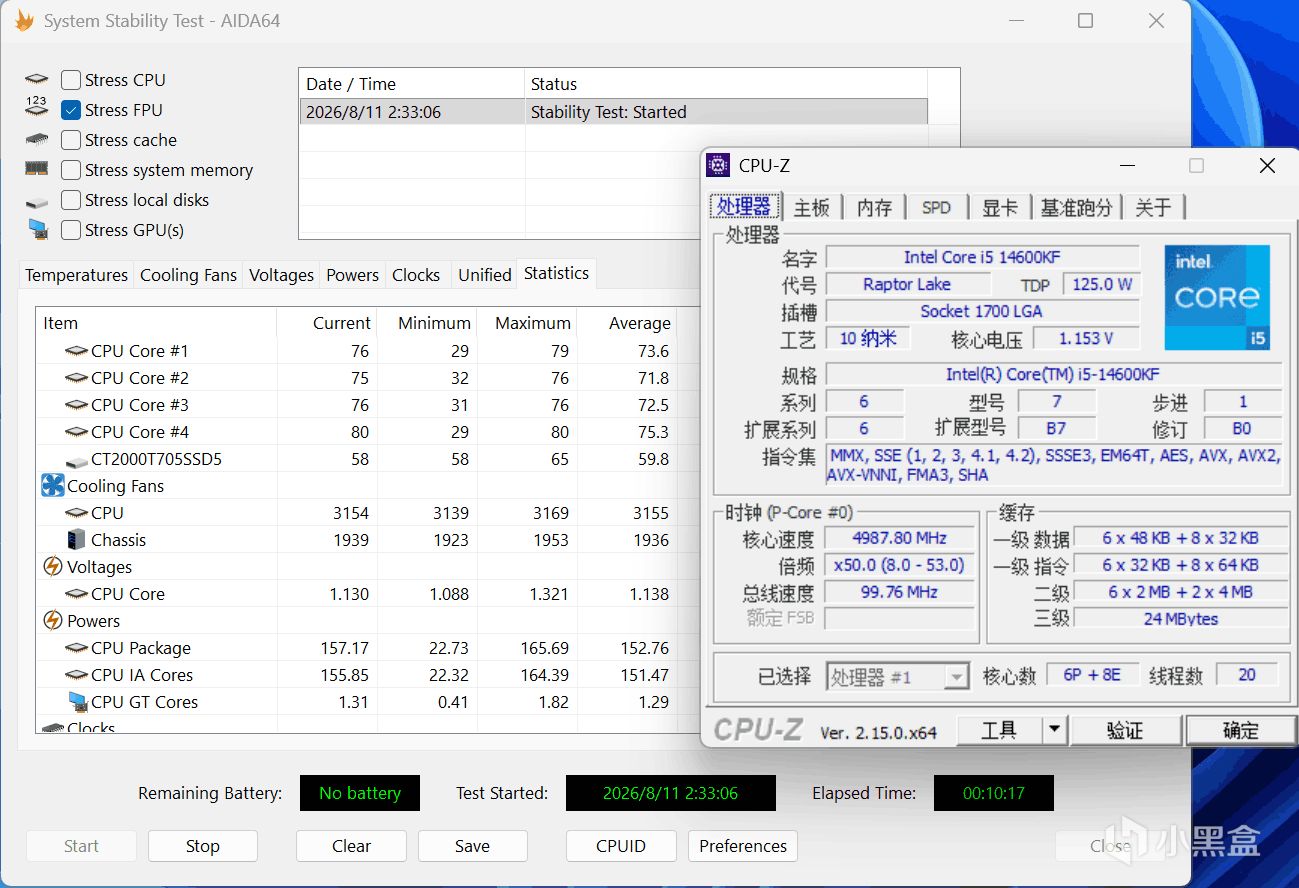Click the chip icon on CPU Core #2 row
1299x888 pixels.
click(x=76, y=378)
